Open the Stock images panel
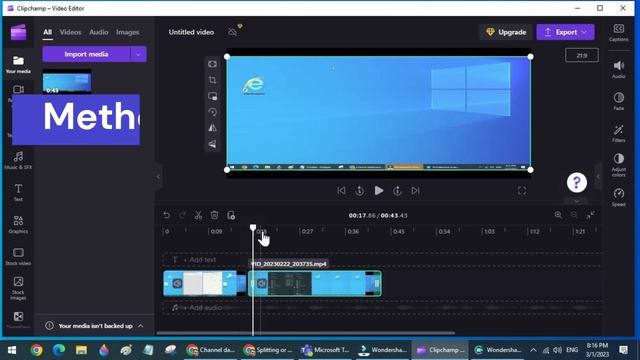This screenshot has height=360, width=640. pyautogui.click(x=18, y=288)
